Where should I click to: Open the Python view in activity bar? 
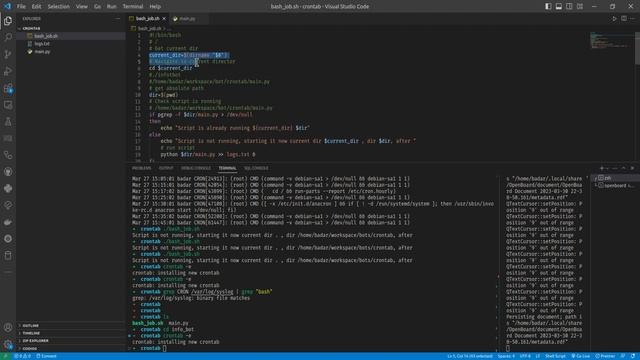[8, 189]
